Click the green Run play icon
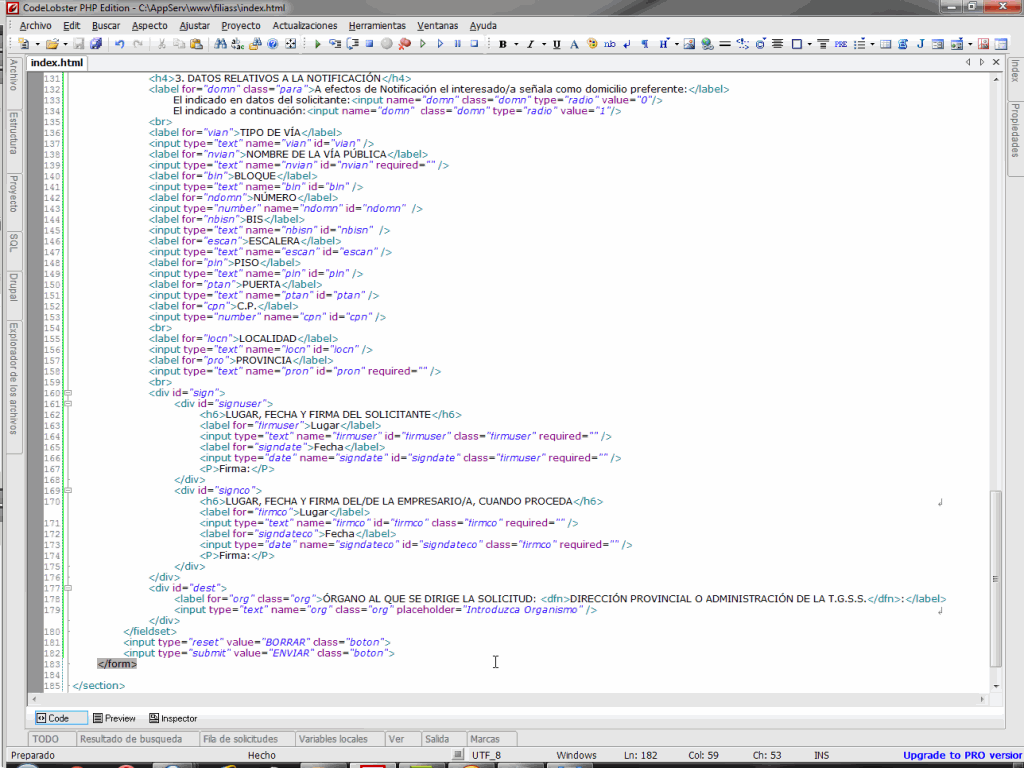This screenshot has height=768, width=1024. click(318, 44)
